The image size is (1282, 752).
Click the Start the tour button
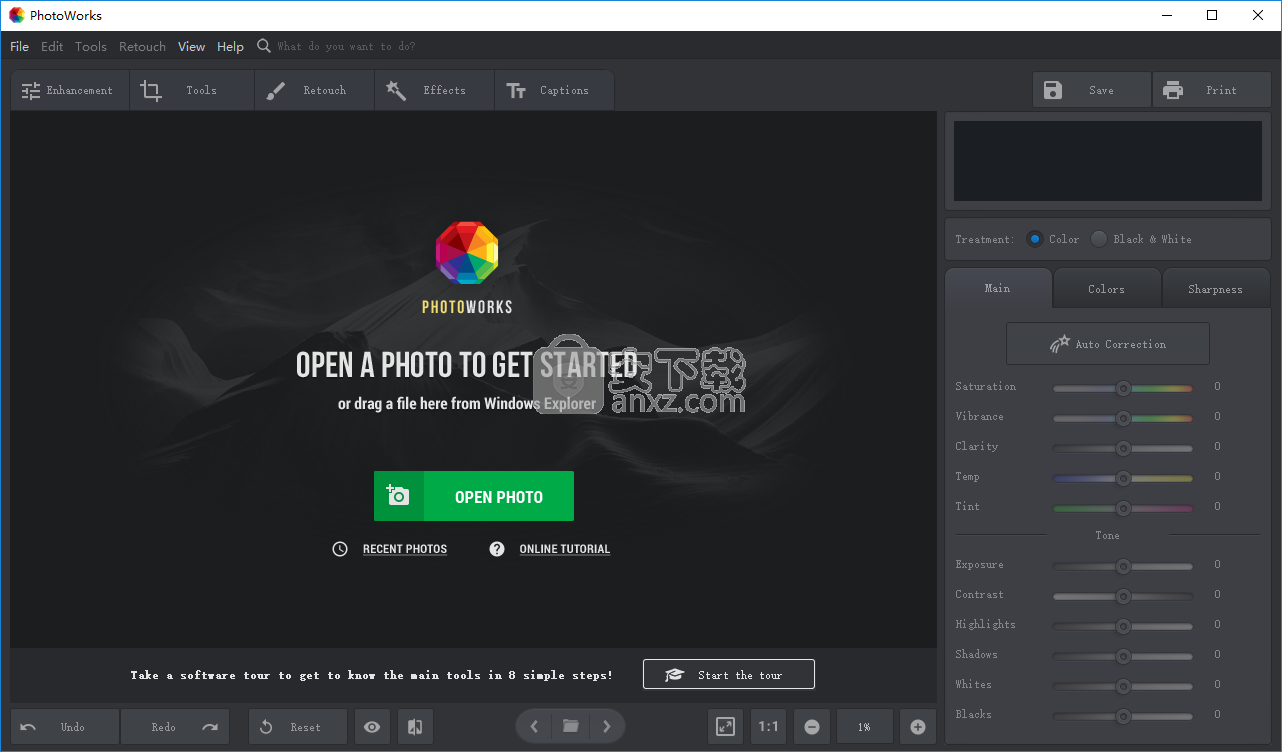tap(729, 674)
